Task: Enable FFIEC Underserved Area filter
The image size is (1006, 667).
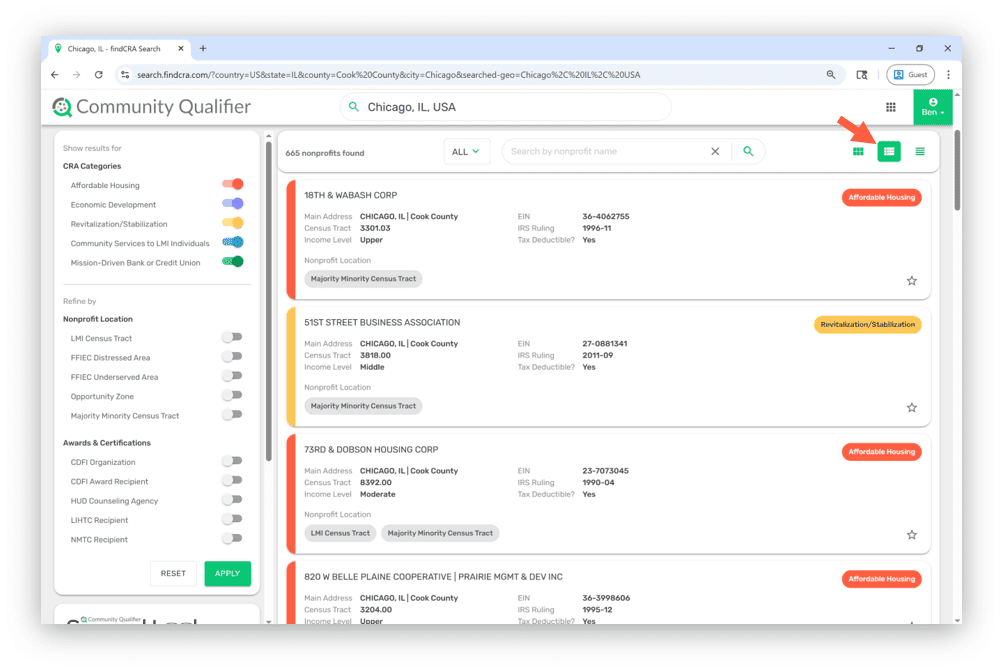Action: click(x=232, y=376)
